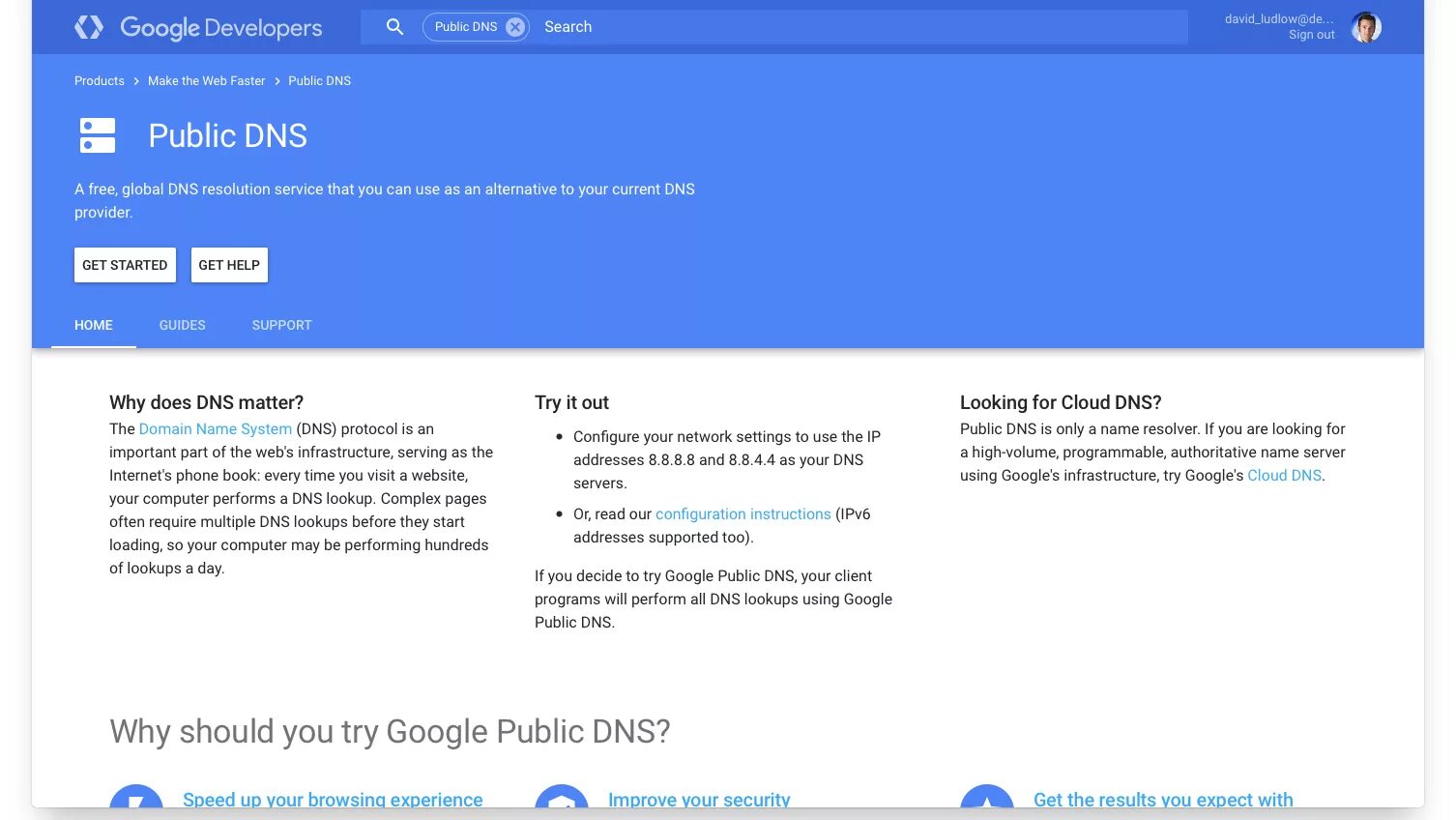Click the david_ludlow account email text
The width and height of the screenshot is (1456, 820).
[1279, 19]
